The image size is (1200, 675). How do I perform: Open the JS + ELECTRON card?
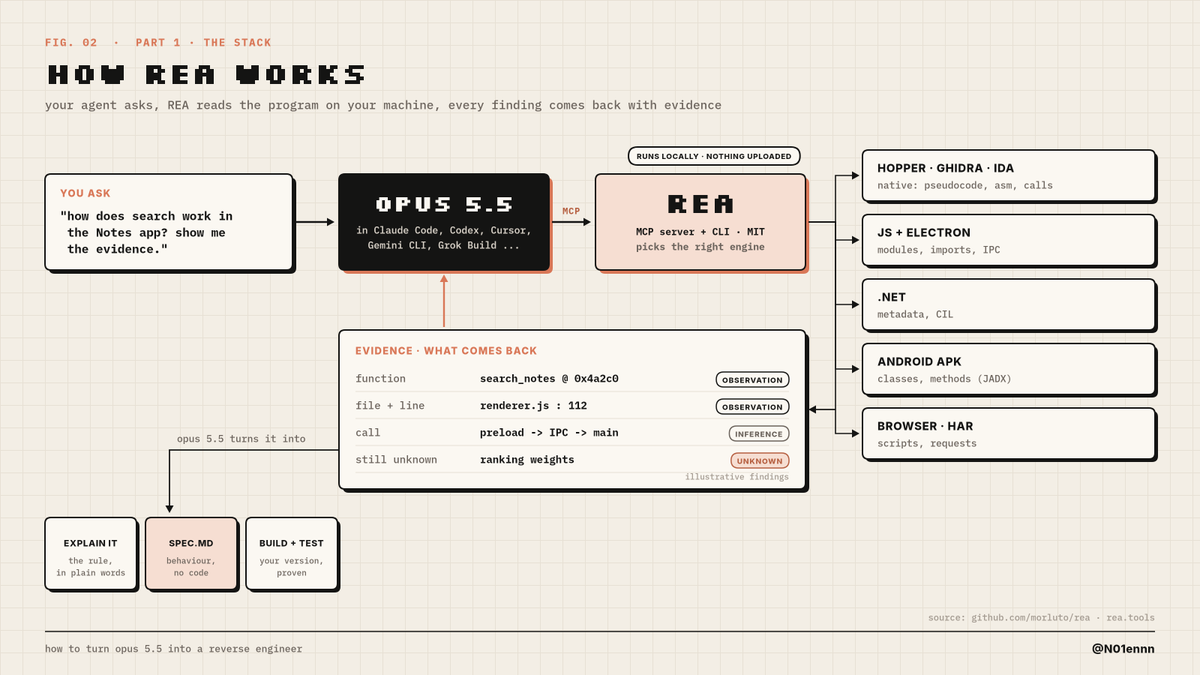[1009, 240]
